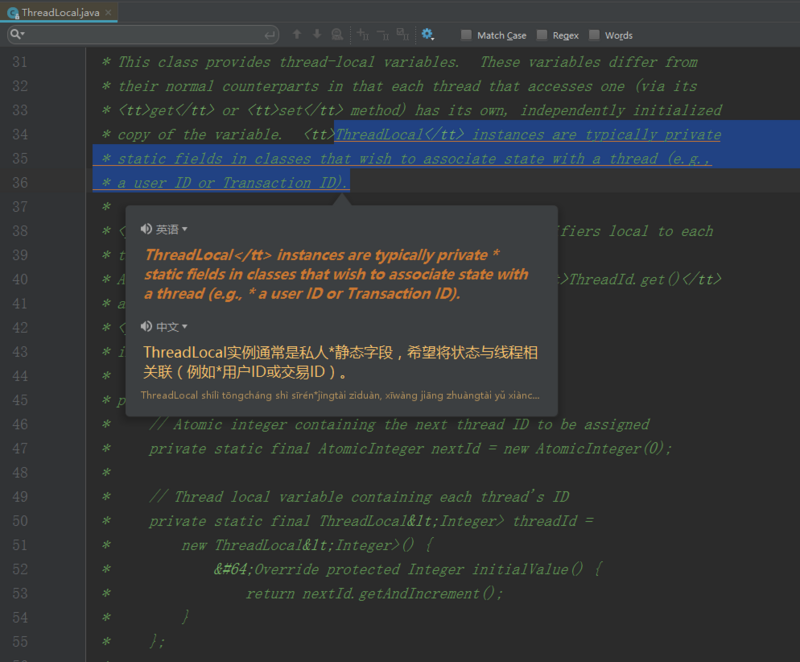Play English pronunciation speaker icon
Viewport: 800px width, 662px height.
[146, 229]
